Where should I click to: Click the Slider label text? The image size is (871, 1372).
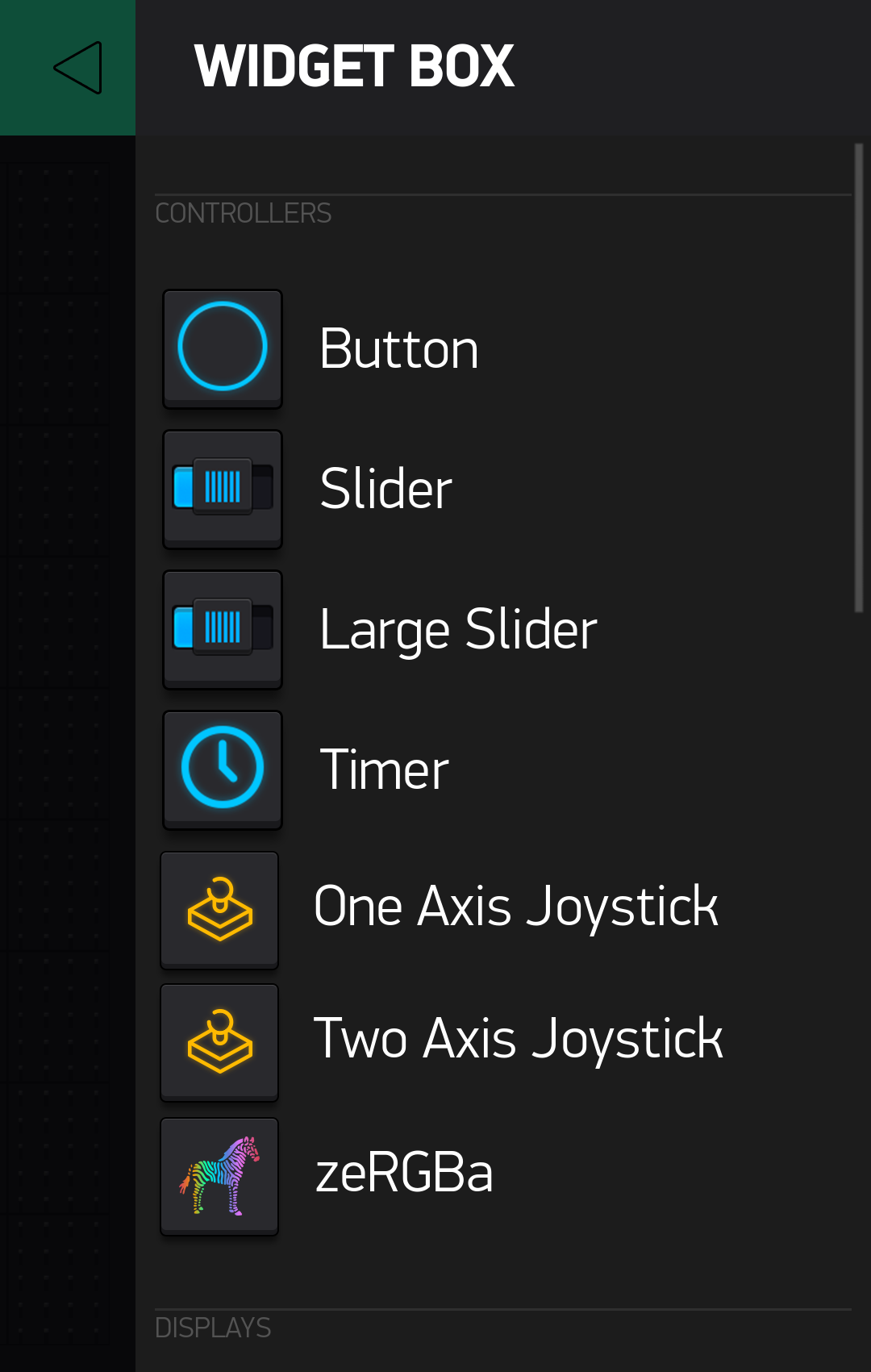click(x=385, y=489)
